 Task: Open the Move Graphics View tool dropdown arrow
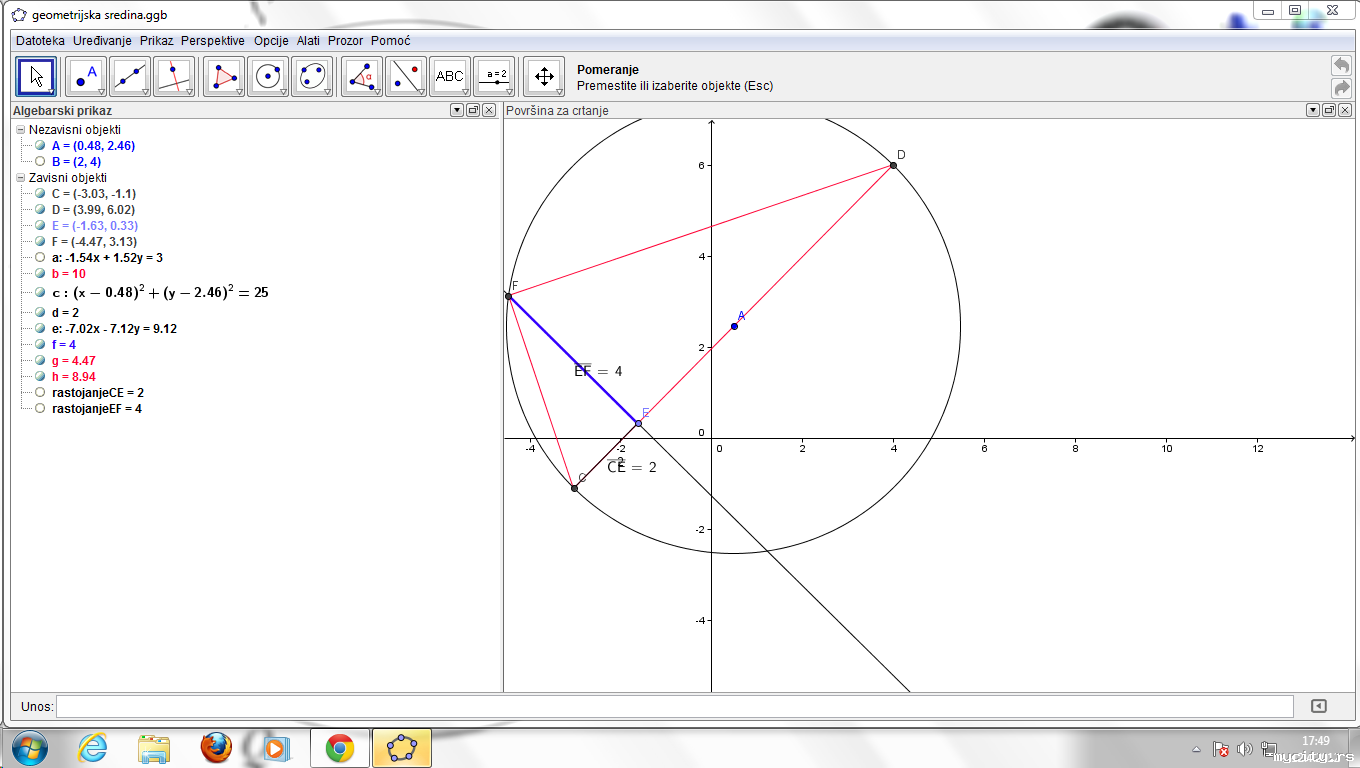pyautogui.click(x=560, y=92)
